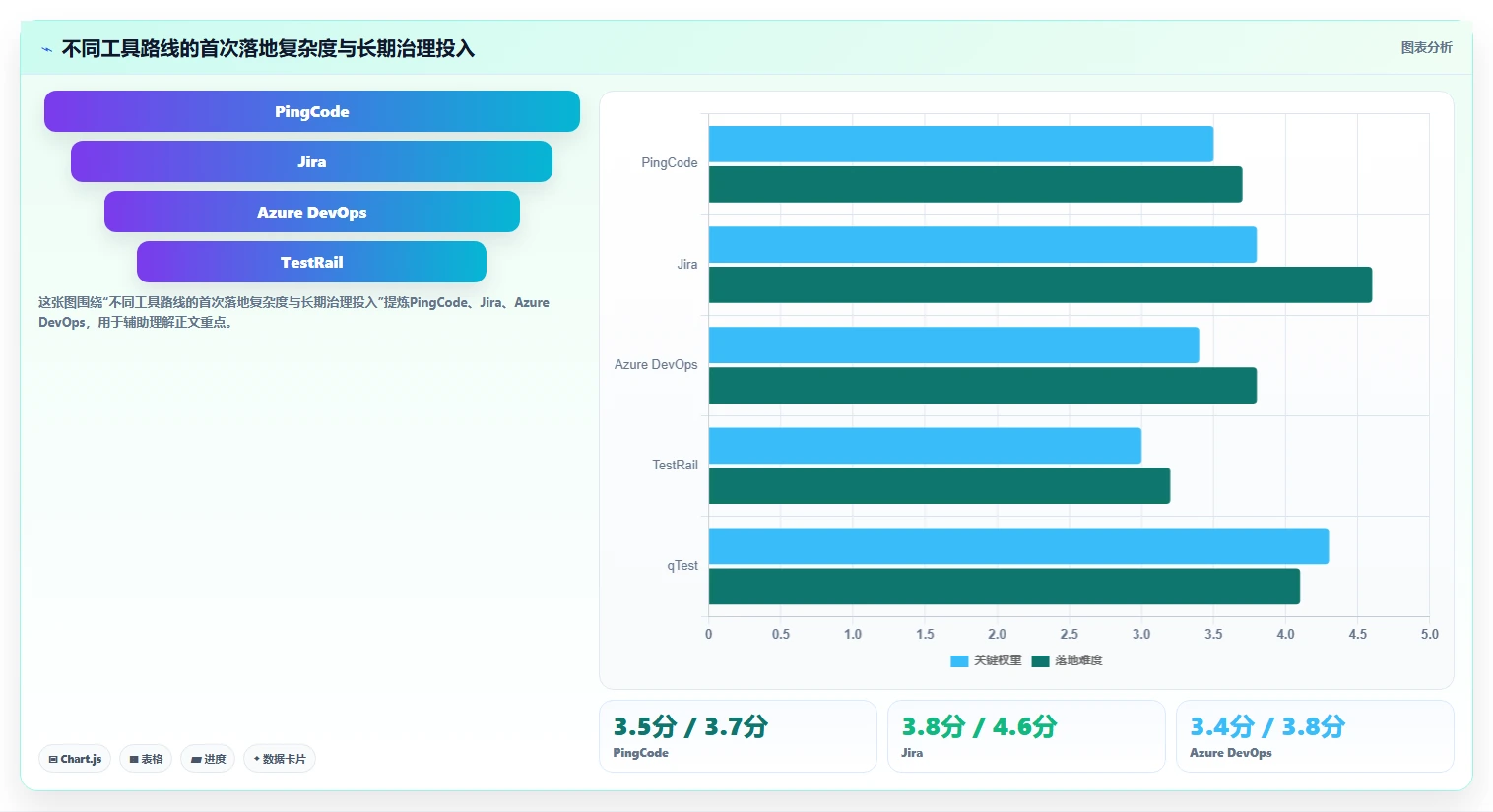Click the 5.0 x-axis tick label
The image size is (1493, 812).
(1429, 635)
